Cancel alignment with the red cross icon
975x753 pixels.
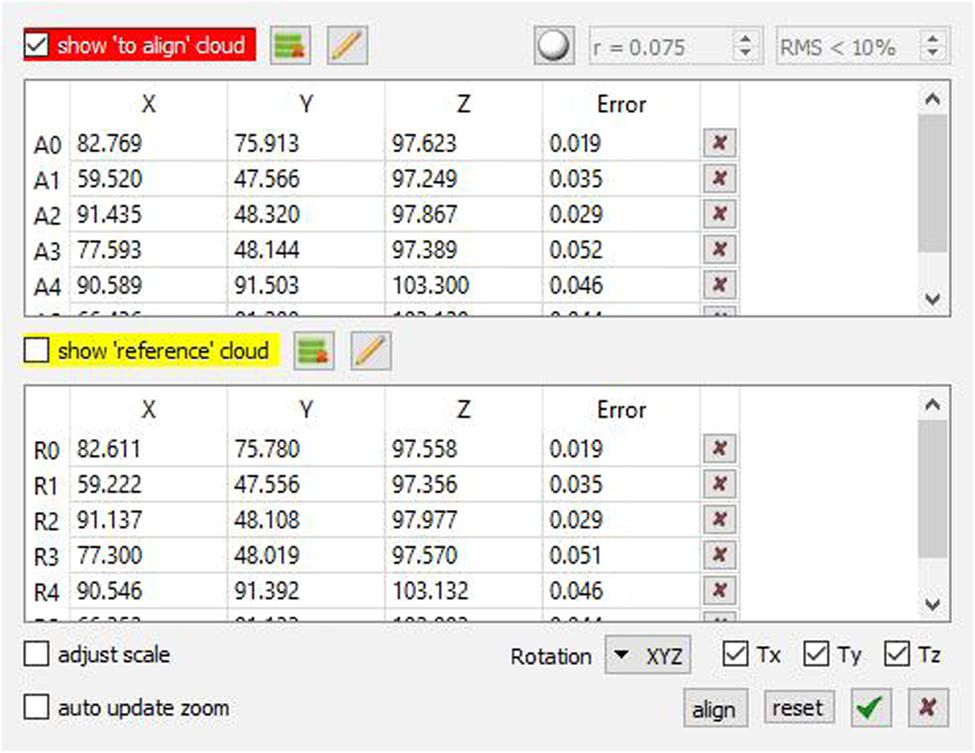pos(927,707)
